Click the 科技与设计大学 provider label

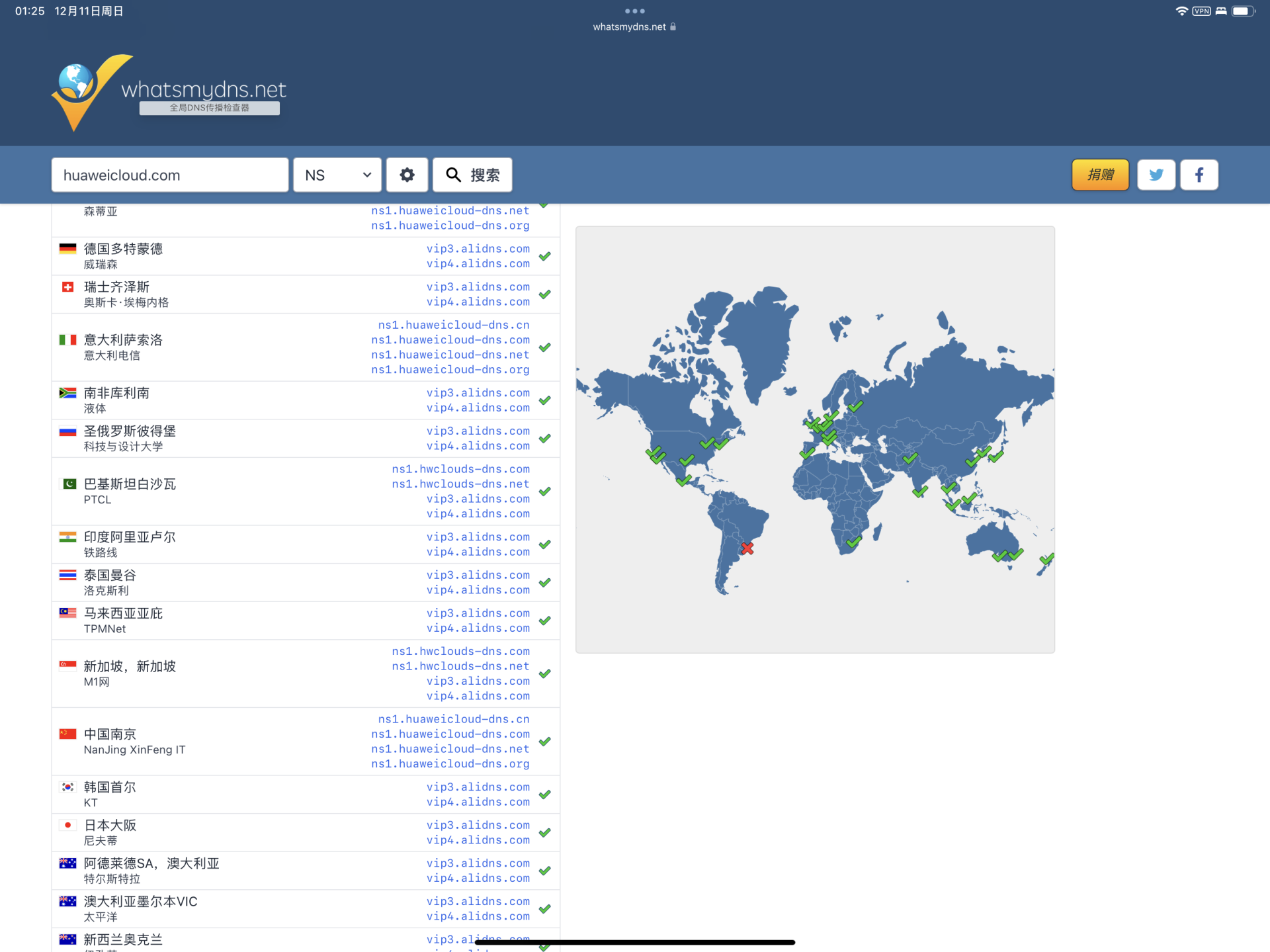pyautogui.click(x=123, y=447)
